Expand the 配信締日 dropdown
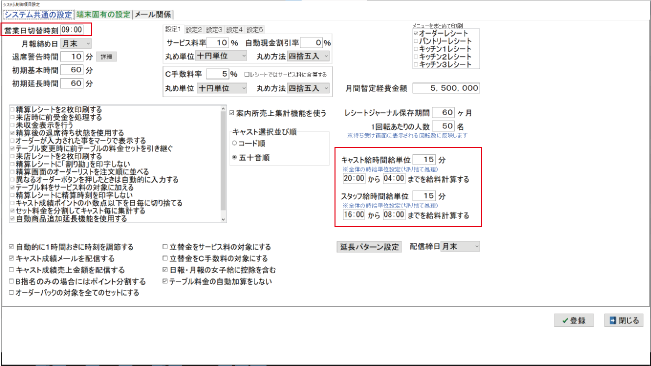Viewport: 651px width, 366px height. [x=460, y=246]
